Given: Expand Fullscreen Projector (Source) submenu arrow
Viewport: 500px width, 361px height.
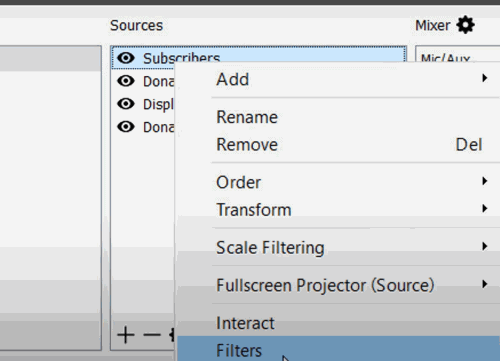Looking at the screenshot, I should click(484, 284).
